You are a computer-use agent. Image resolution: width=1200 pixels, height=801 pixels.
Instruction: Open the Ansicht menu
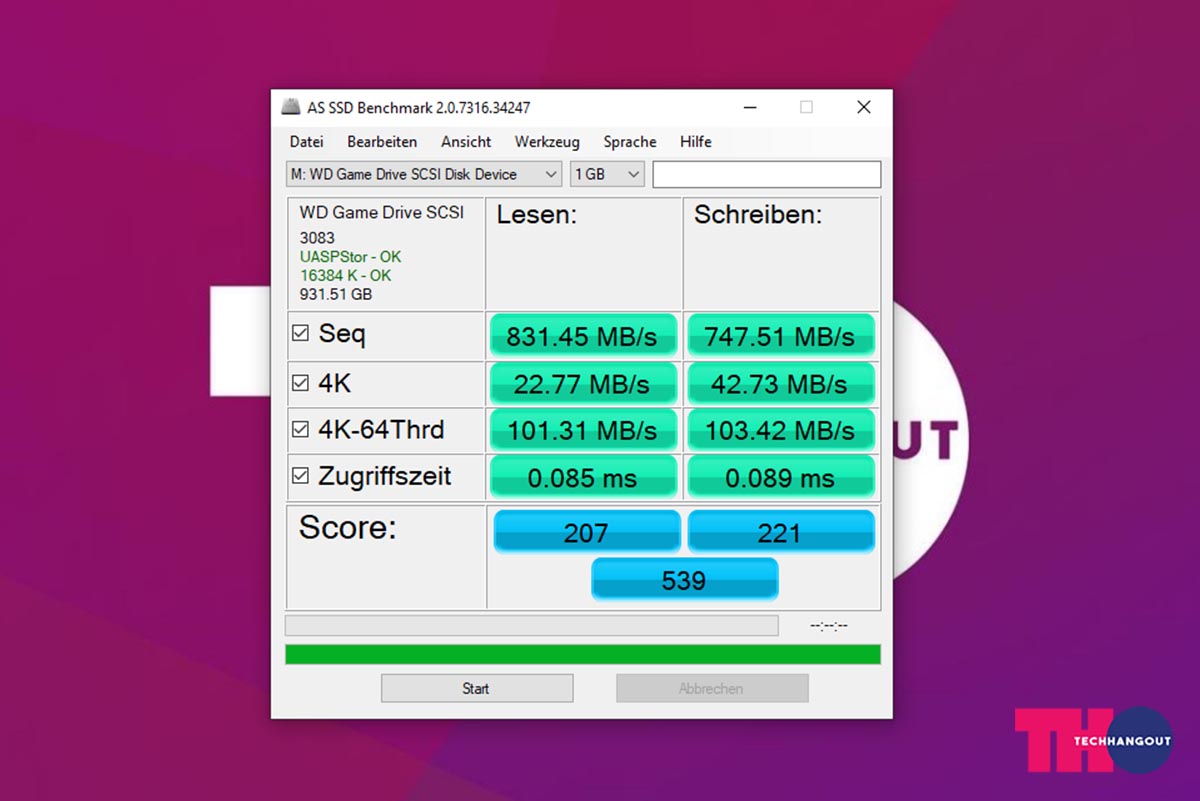(466, 142)
